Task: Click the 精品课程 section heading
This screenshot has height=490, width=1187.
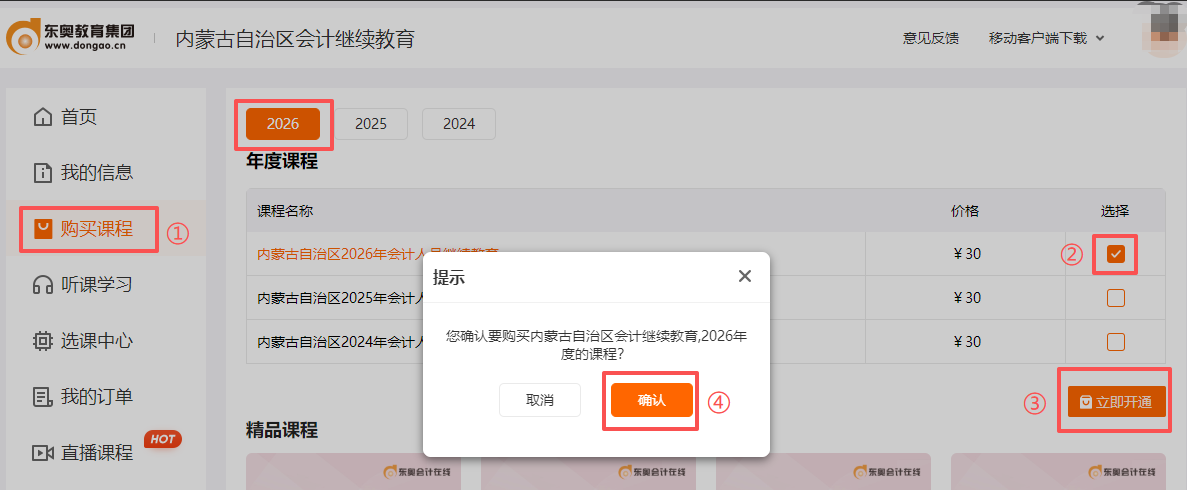Action: (x=282, y=430)
